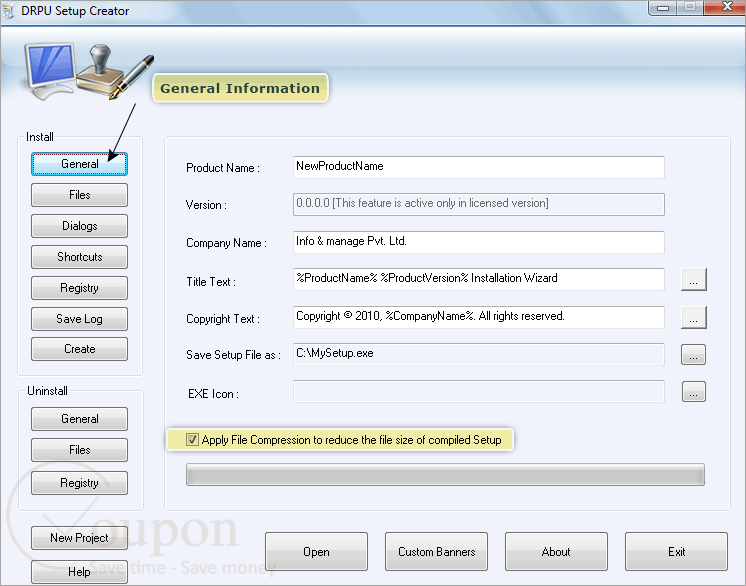Click the Copyright Text field

pyautogui.click(x=479, y=317)
